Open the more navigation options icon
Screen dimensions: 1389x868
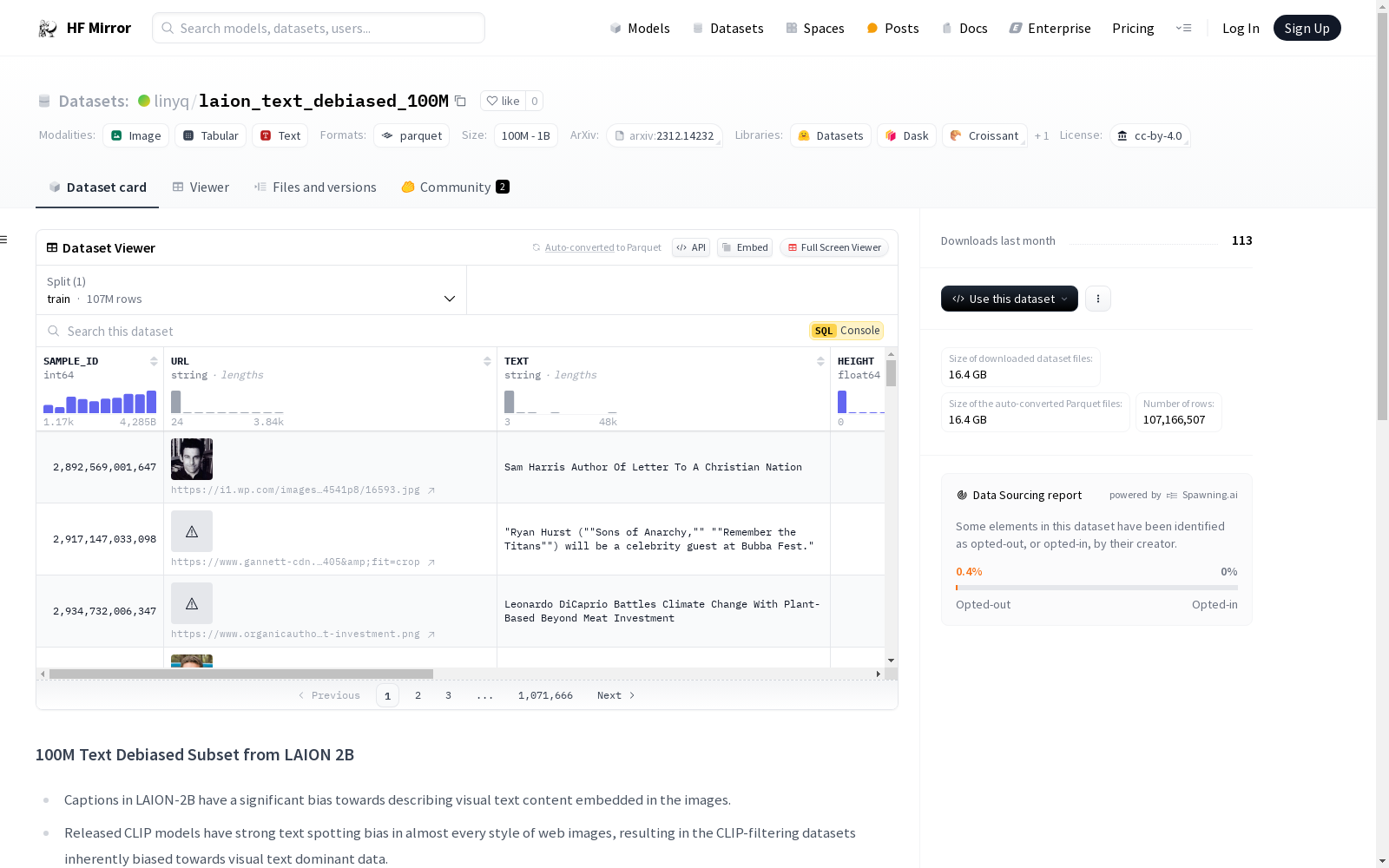[1183, 29]
